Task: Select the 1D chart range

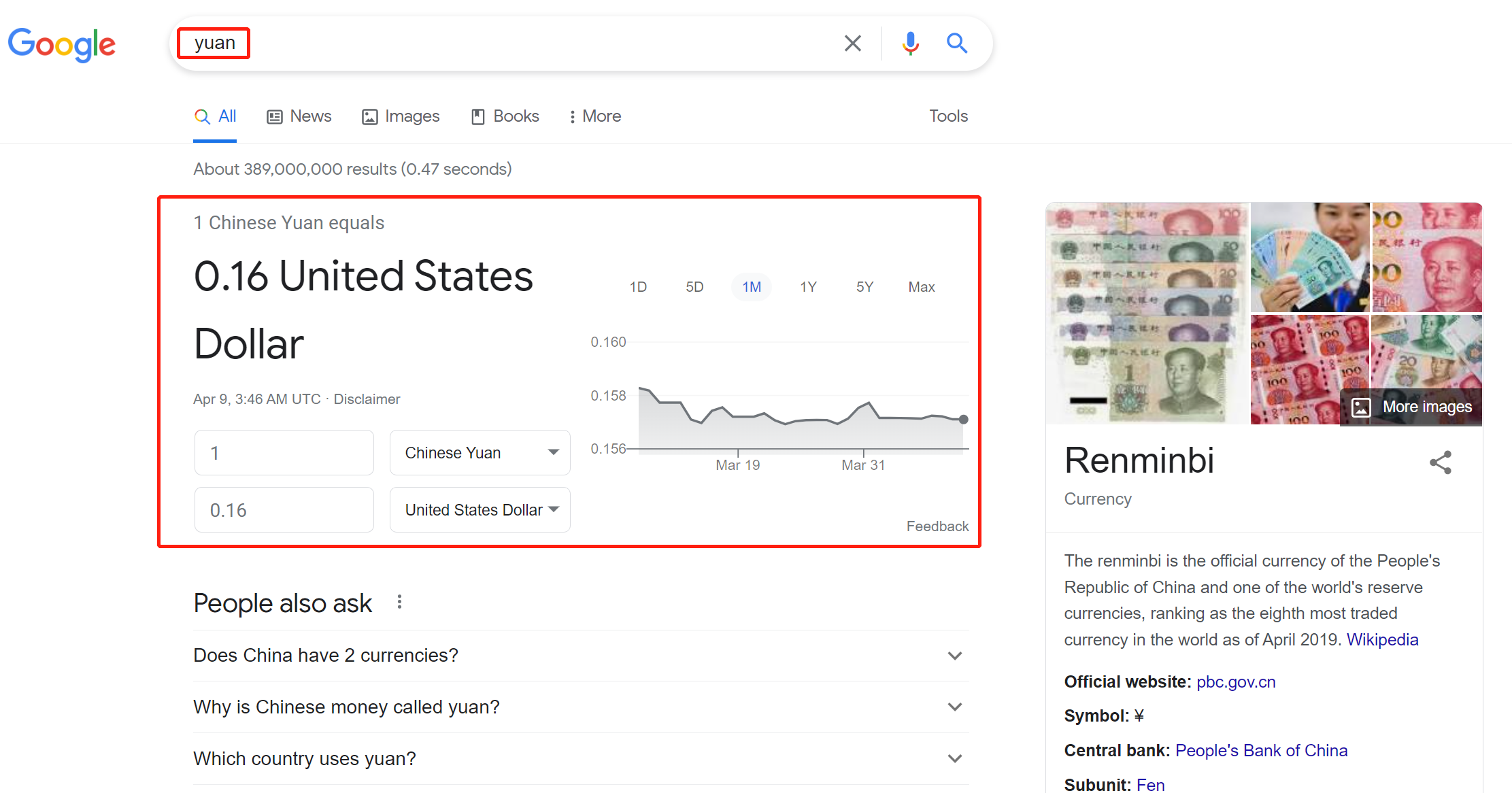Action: point(638,287)
